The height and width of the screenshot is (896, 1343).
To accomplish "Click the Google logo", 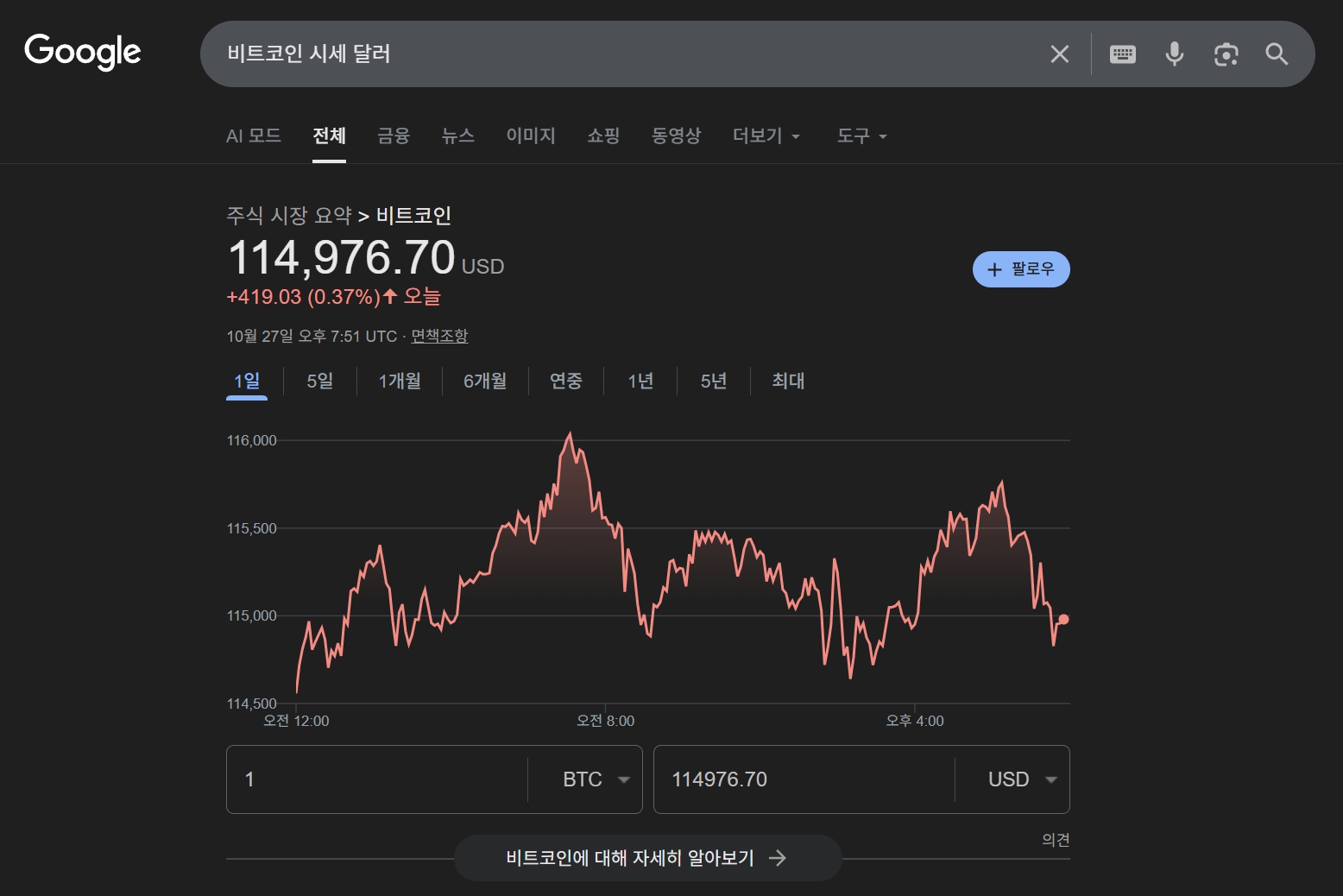I will (x=83, y=52).
